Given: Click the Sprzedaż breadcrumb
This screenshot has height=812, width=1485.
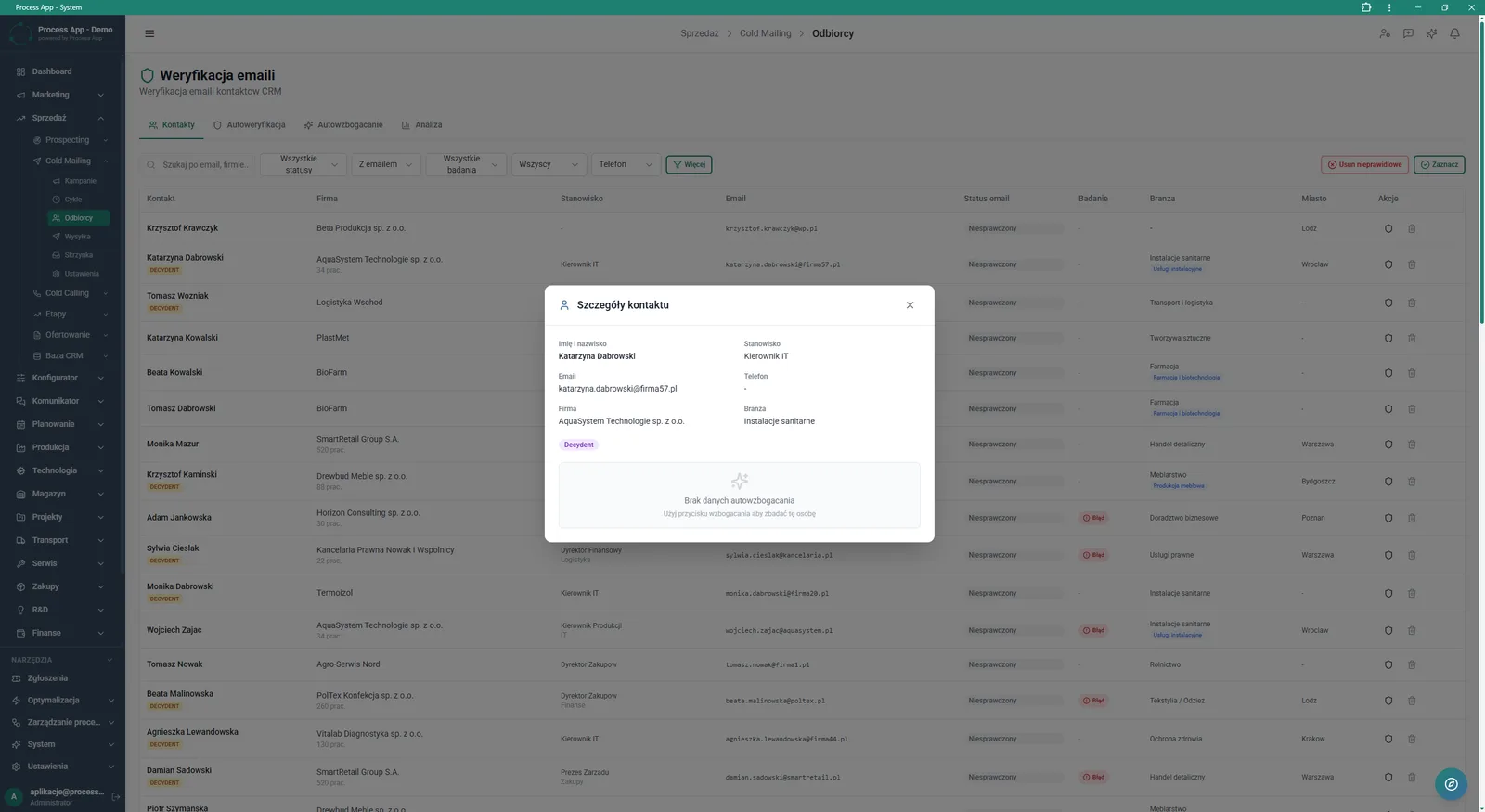Looking at the screenshot, I should tap(700, 33).
